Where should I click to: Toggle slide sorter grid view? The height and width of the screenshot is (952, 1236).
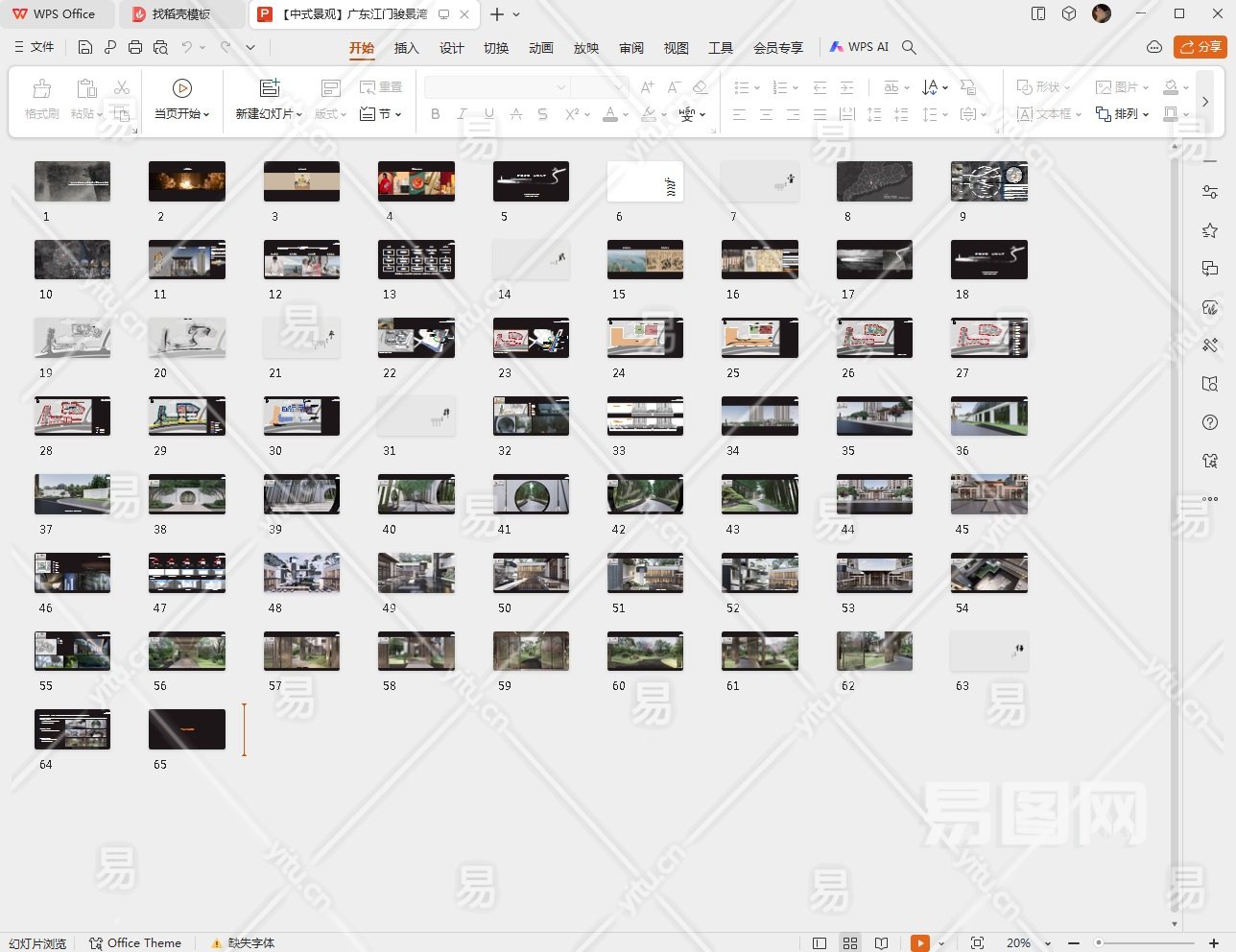(x=850, y=943)
